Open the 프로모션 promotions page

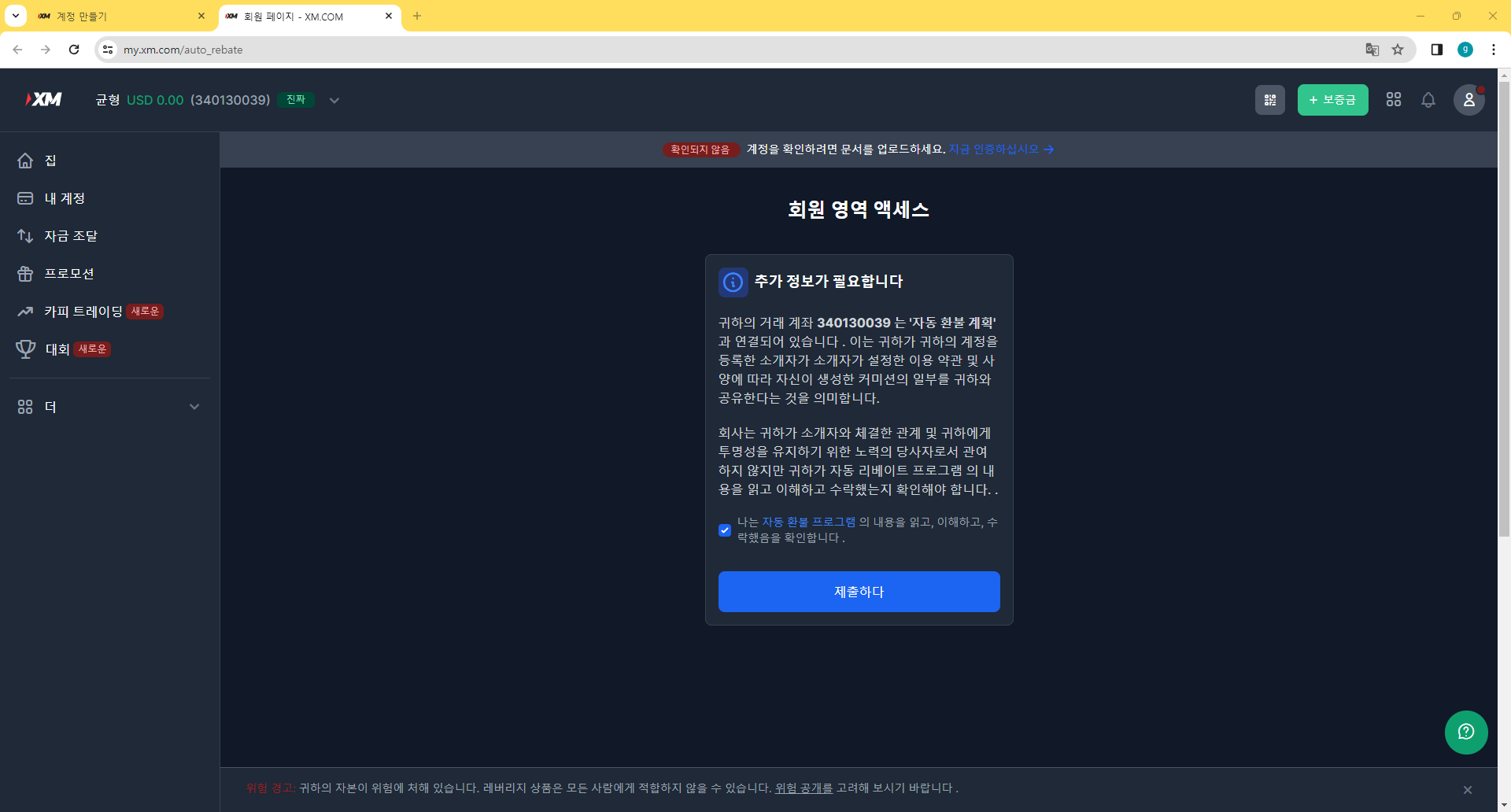[72, 273]
